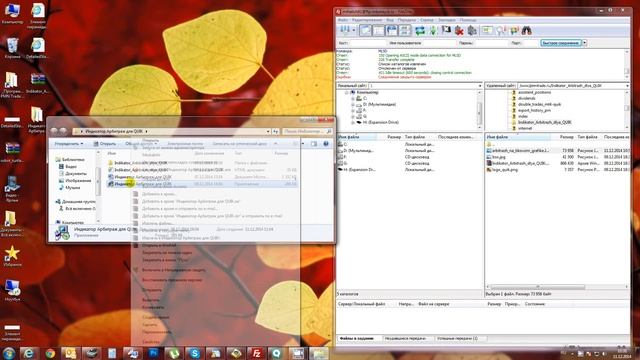
Task: Toggle Explorer preview pane icon
Action: pos(313,144)
